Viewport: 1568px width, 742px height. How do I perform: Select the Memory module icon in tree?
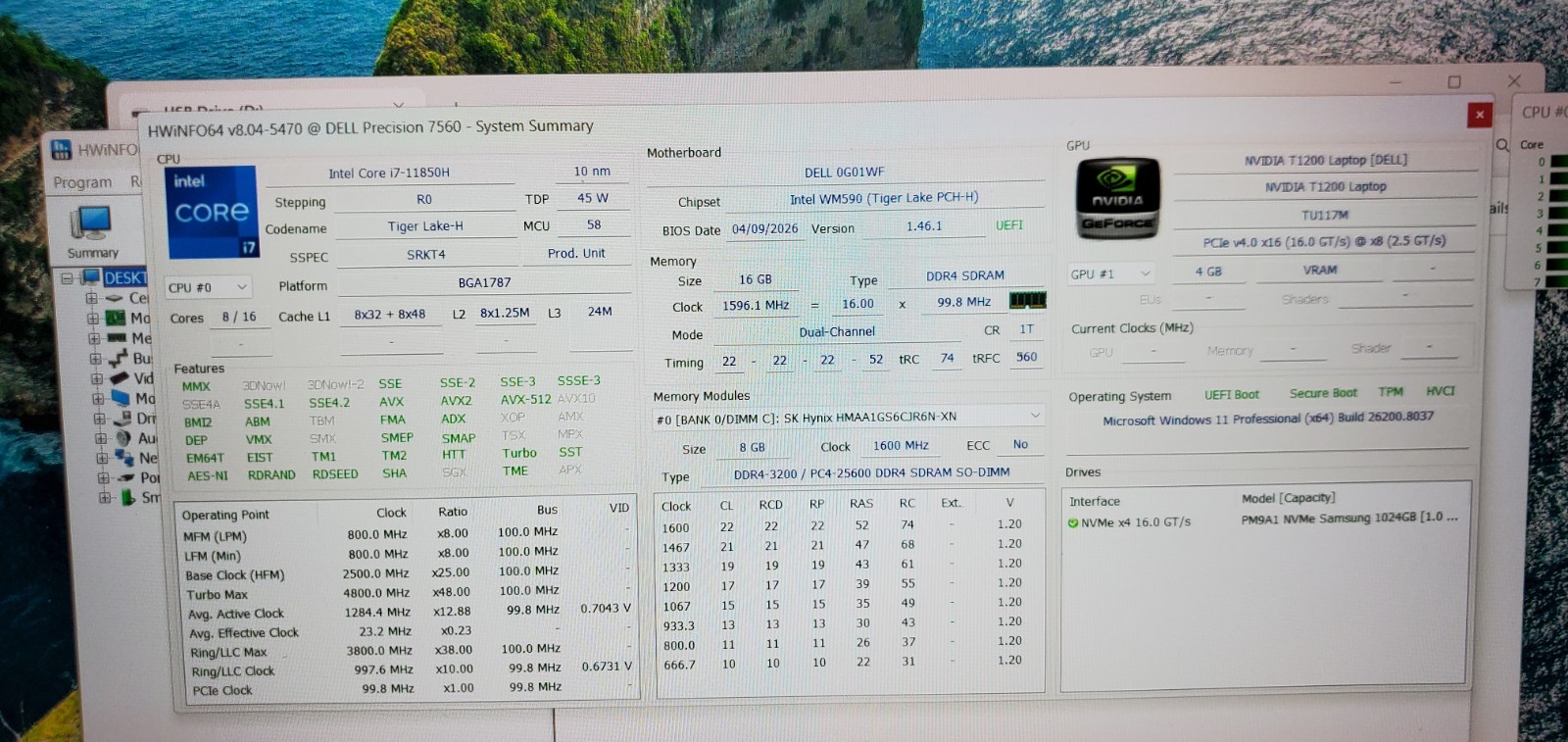pos(117,338)
